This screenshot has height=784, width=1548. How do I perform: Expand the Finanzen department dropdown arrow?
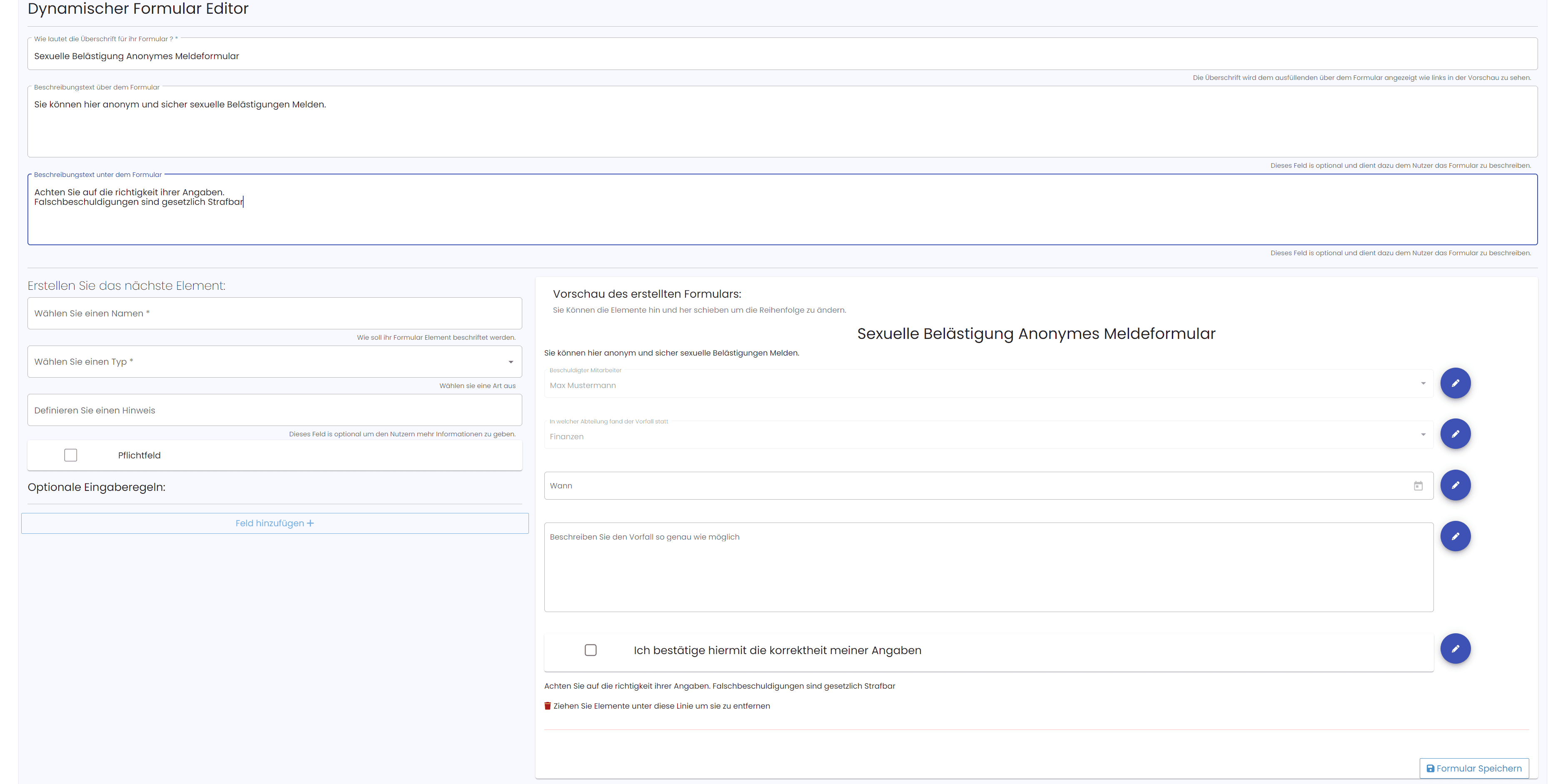1423,434
